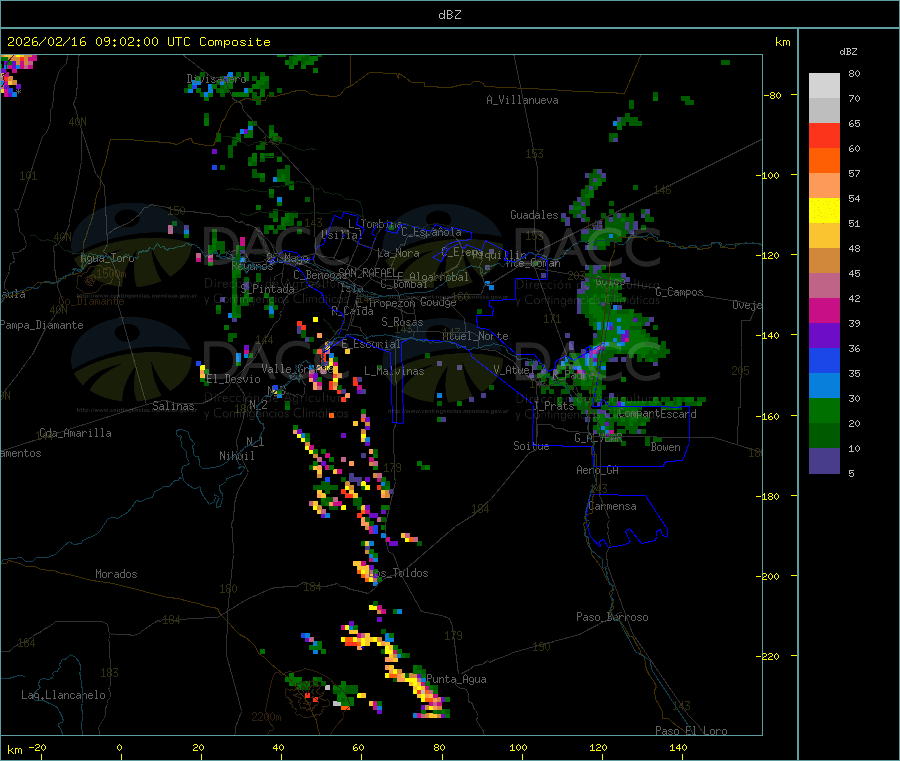Click the A_Villanueva label
This screenshot has width=900, height=761.
coord(522,100)
